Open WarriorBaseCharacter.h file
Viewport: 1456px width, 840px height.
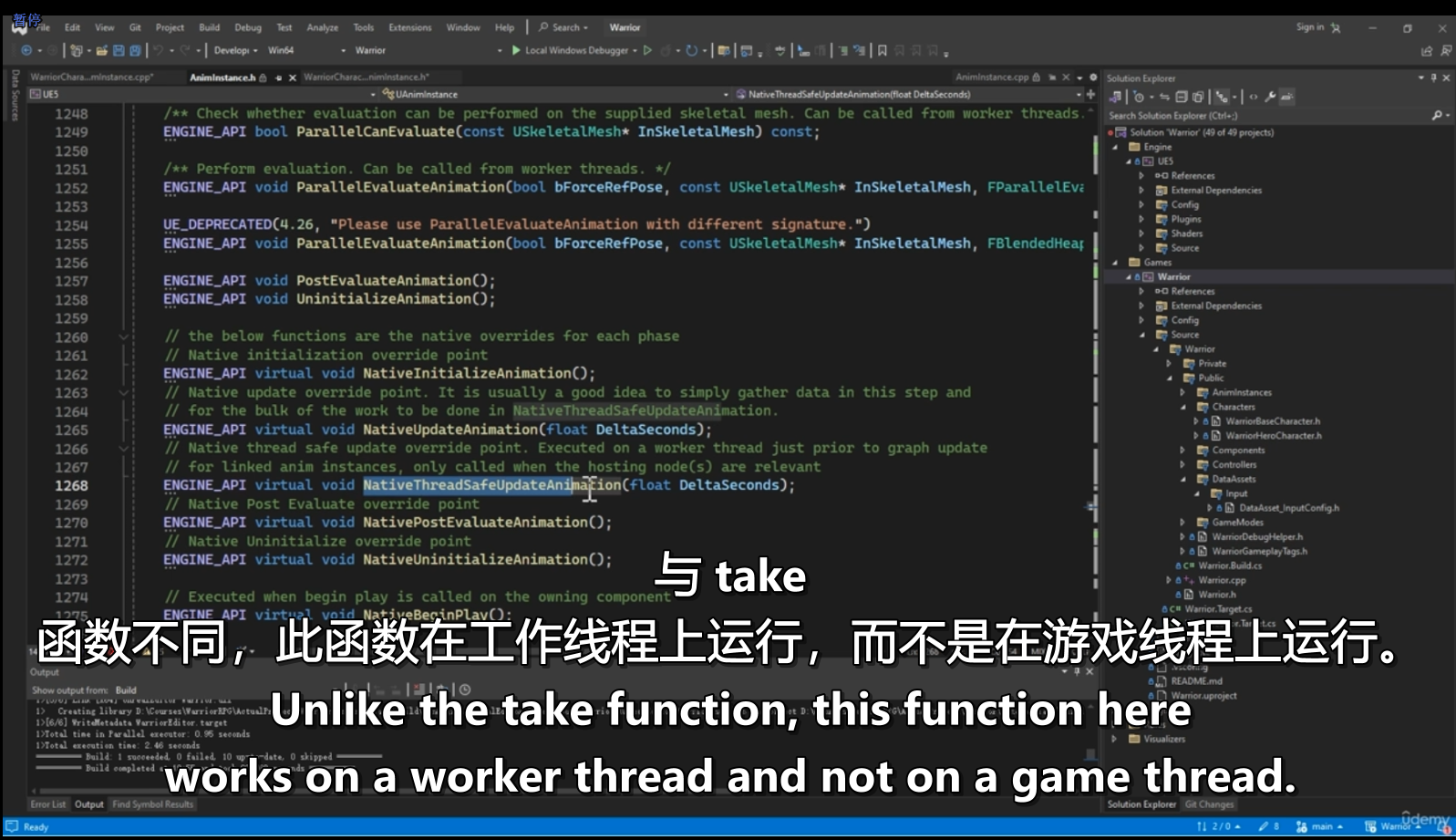pyautogui.click(x=1272, y=421)
